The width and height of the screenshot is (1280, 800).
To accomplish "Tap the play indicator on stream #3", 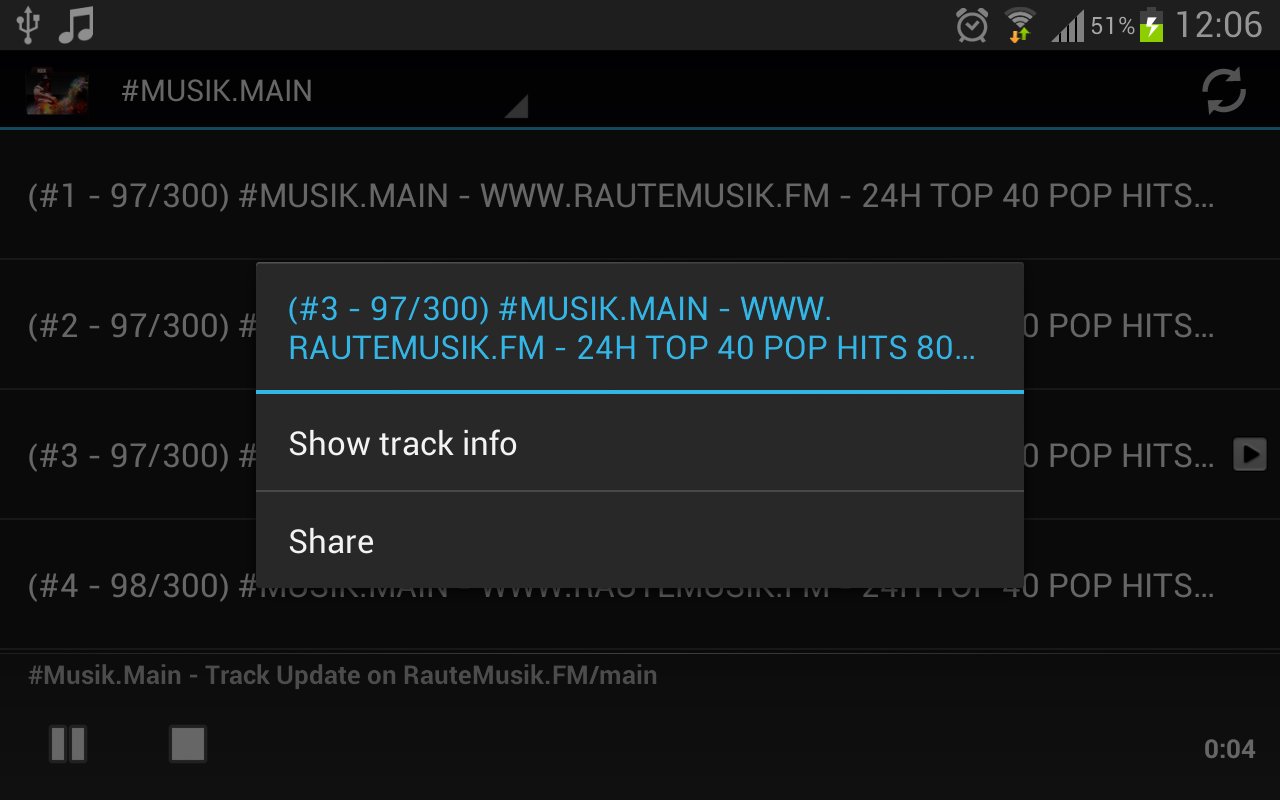I will click(x=1250, y=455).
